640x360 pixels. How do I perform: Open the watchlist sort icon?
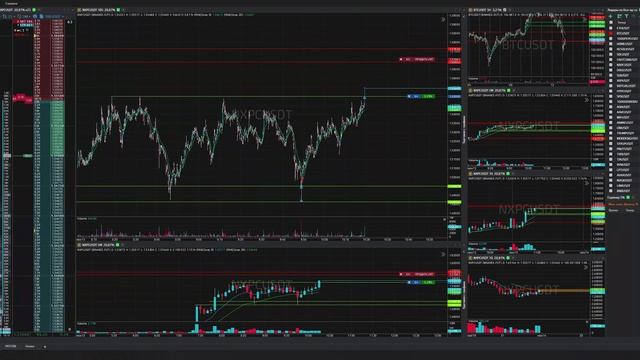[x=619, y=16]
